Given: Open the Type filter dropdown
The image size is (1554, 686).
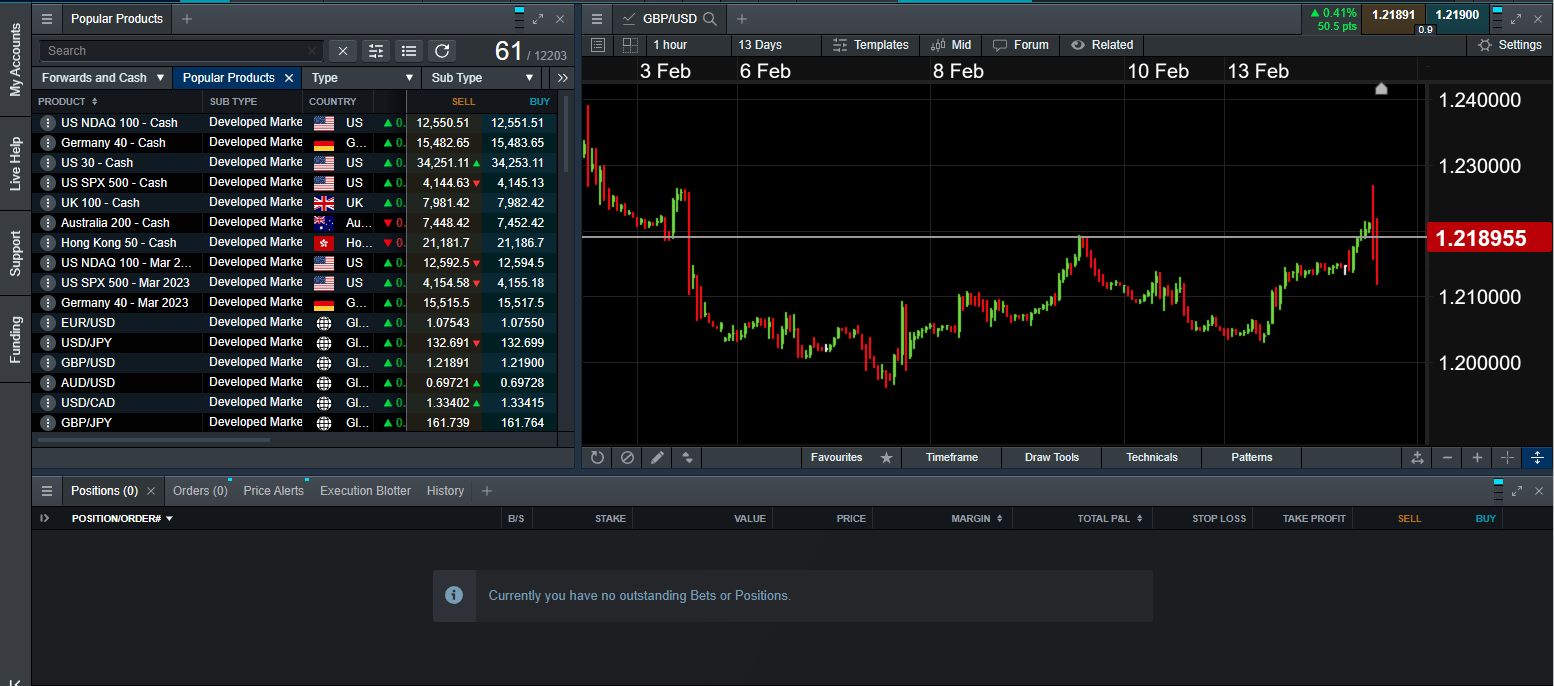Looking at the screenshot, I should tap(362, 78).
